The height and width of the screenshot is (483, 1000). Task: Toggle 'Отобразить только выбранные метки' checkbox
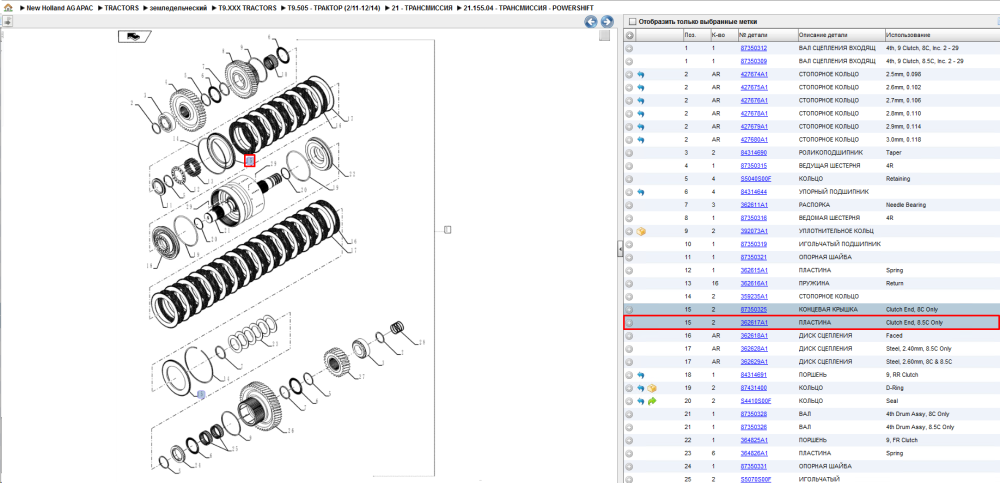coord(631,21)
